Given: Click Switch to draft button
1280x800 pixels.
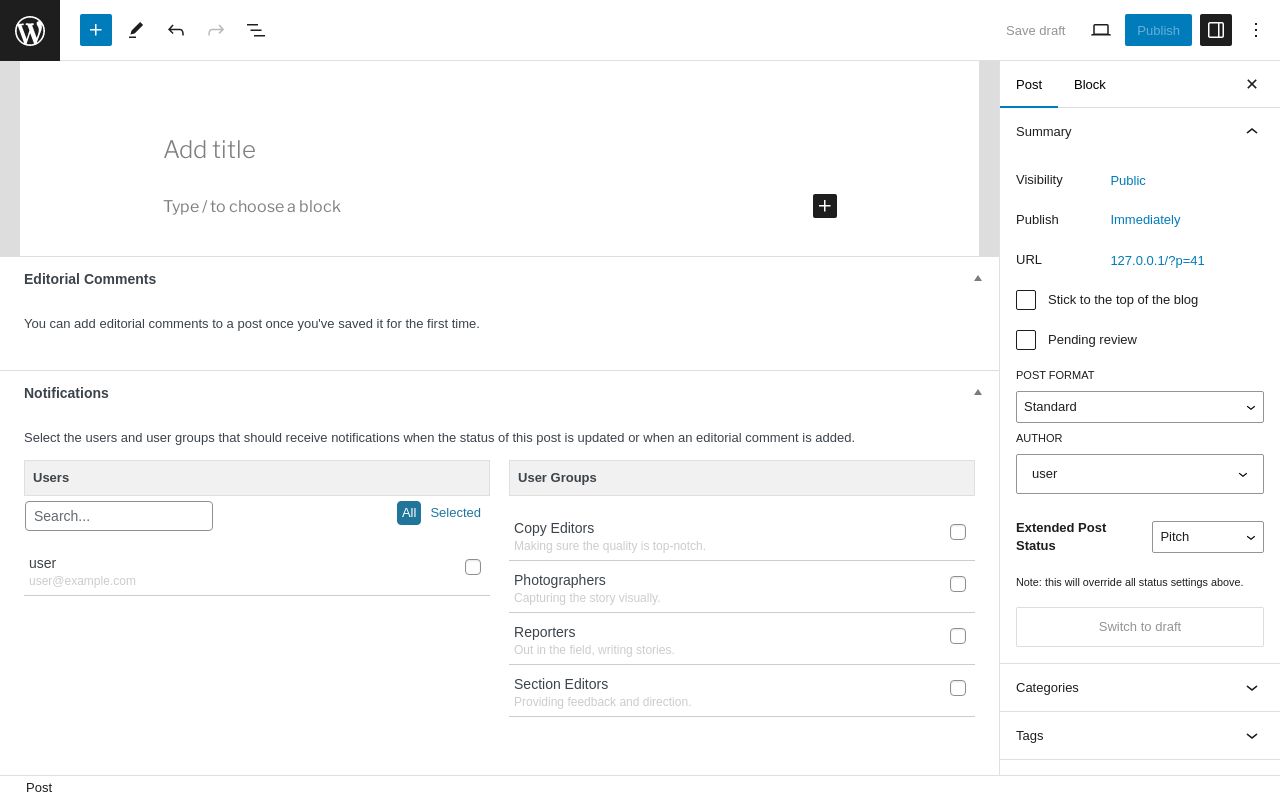Looking at the screenshot, I should [1140, 627].
